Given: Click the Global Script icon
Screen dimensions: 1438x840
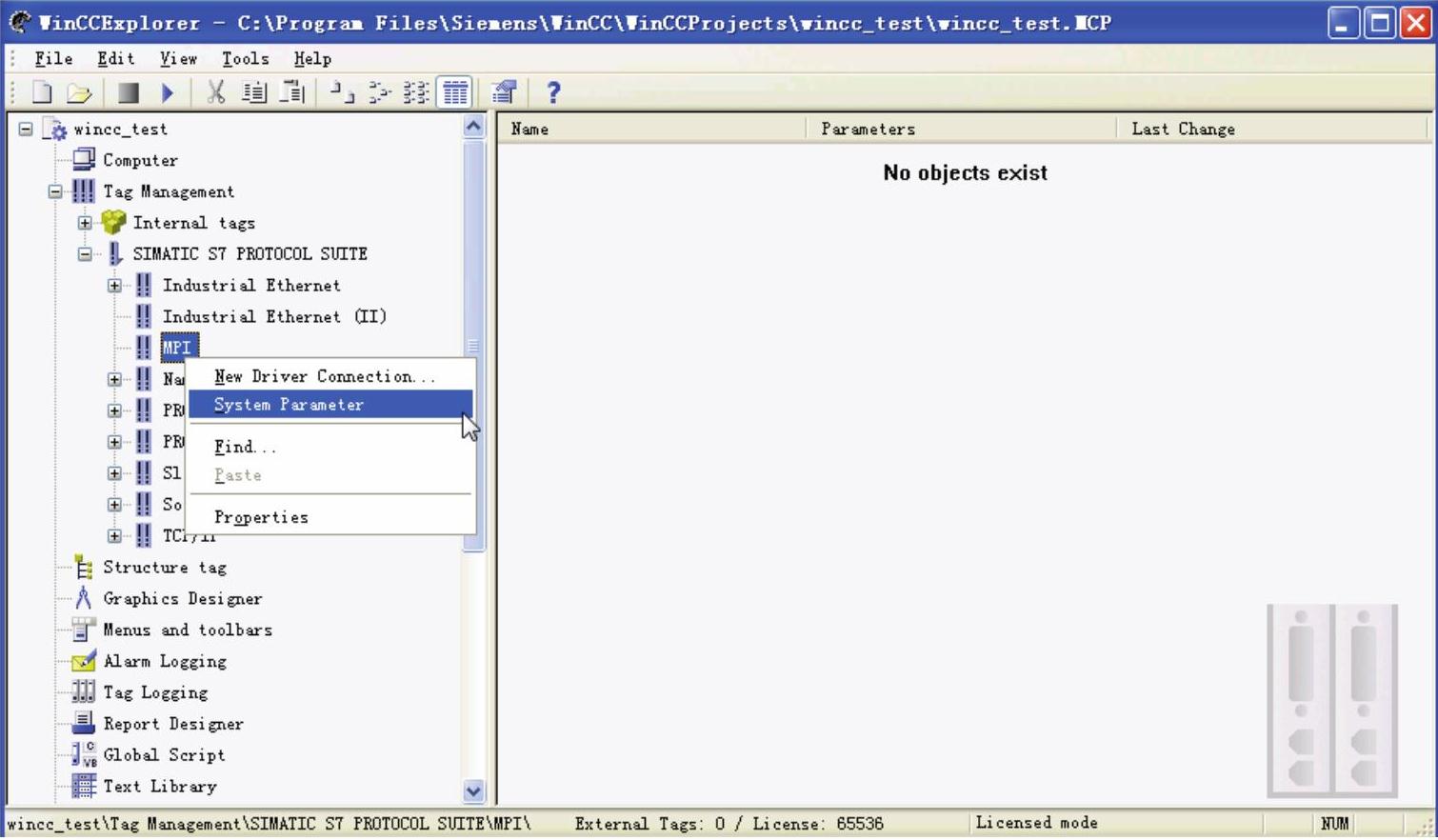Looking at the screenshot, I should [84, 754].
